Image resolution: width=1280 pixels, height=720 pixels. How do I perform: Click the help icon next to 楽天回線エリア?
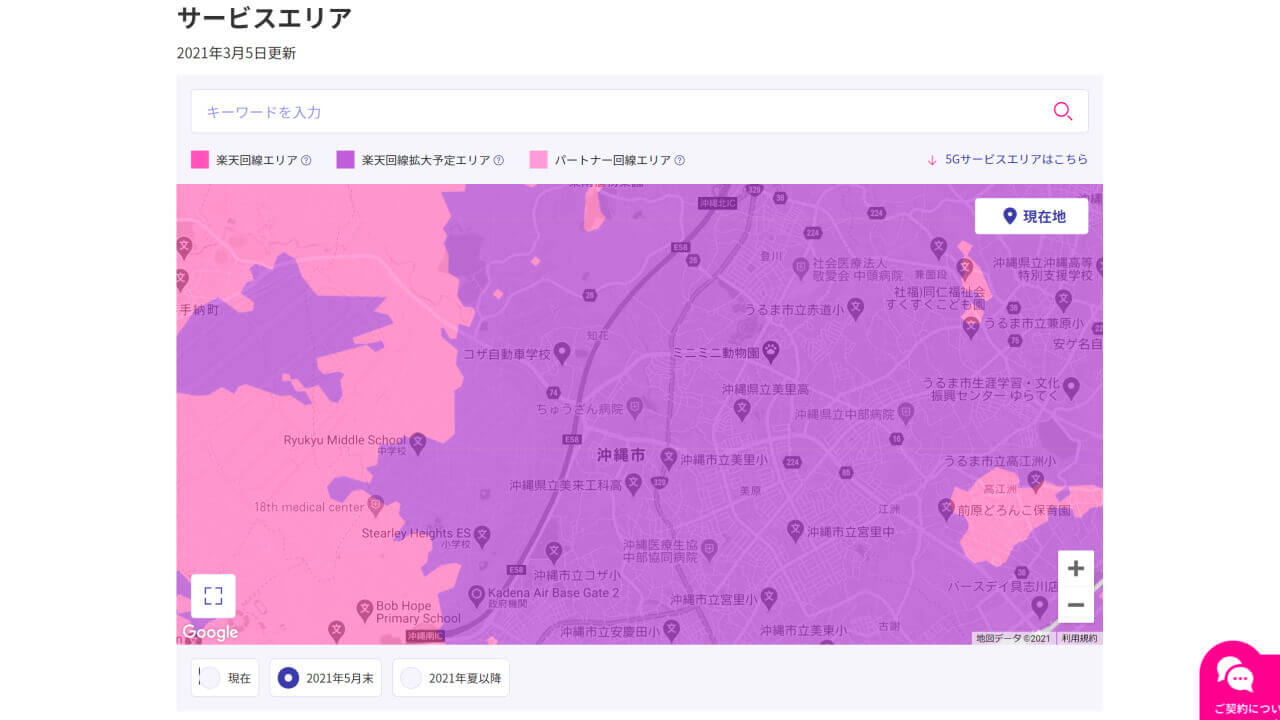click(305, 159)
